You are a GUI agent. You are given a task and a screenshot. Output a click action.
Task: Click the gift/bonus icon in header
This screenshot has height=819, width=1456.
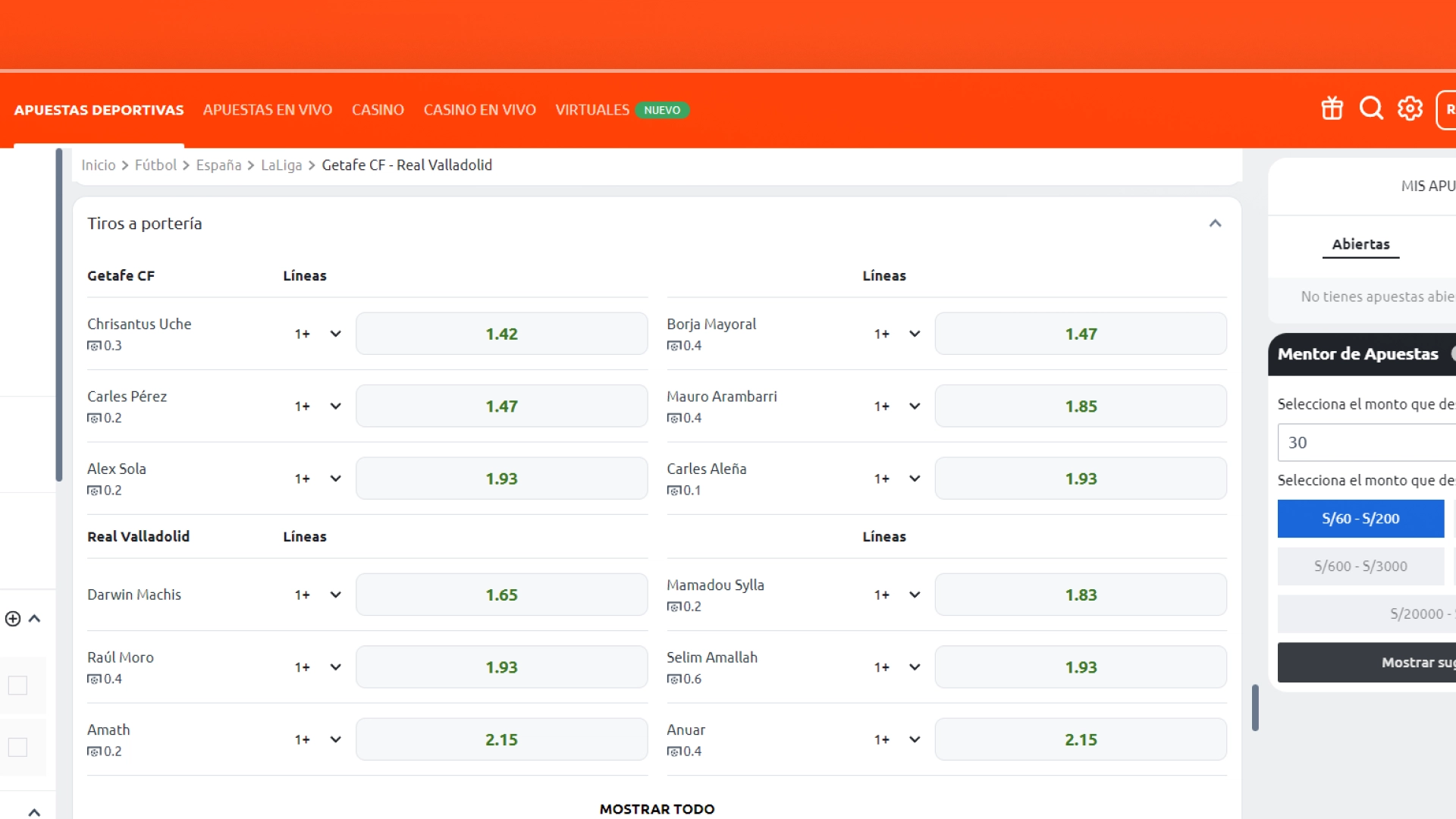pos(1331,109)
